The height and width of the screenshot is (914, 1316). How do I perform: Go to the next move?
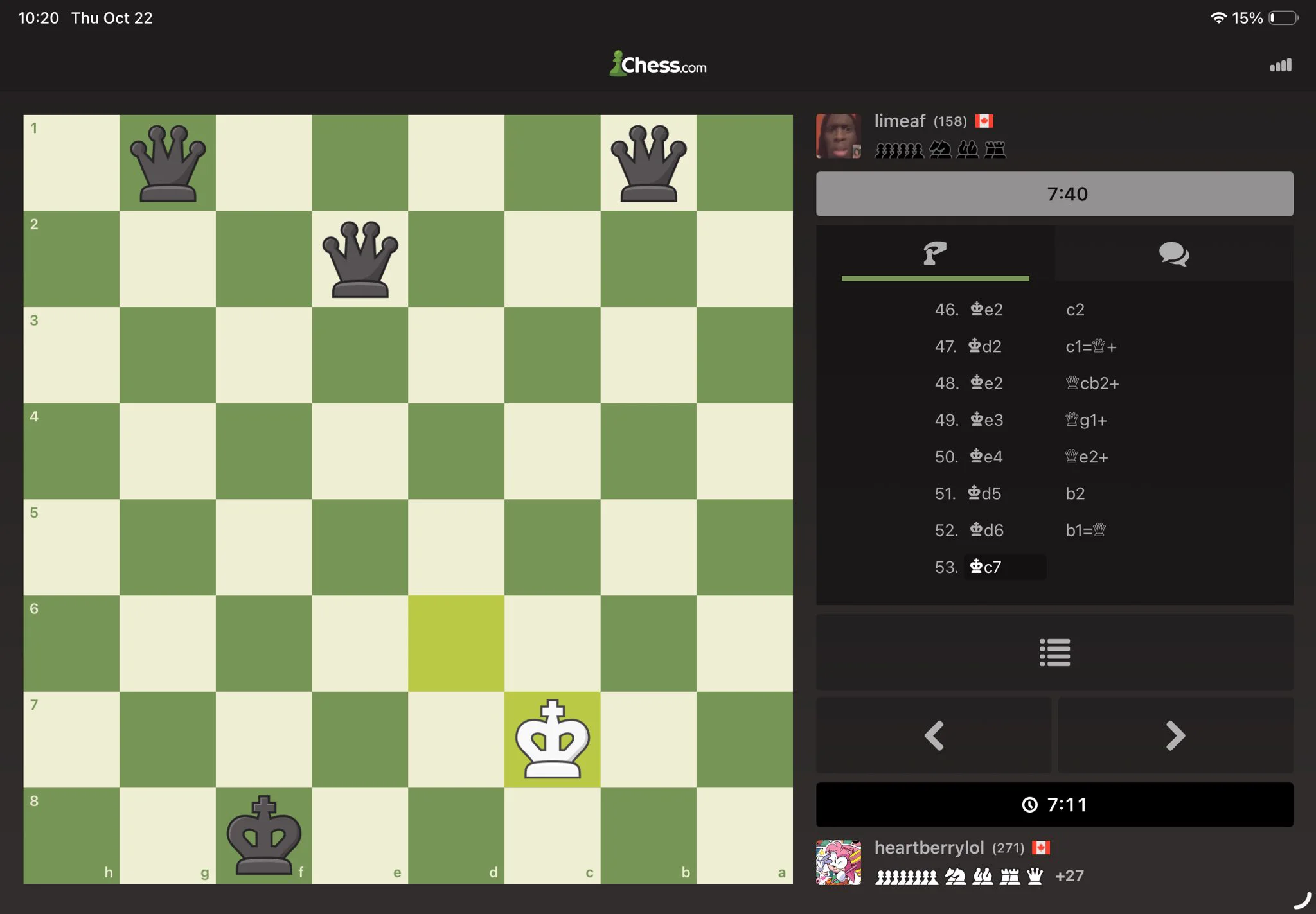[x=1175, y=735]
